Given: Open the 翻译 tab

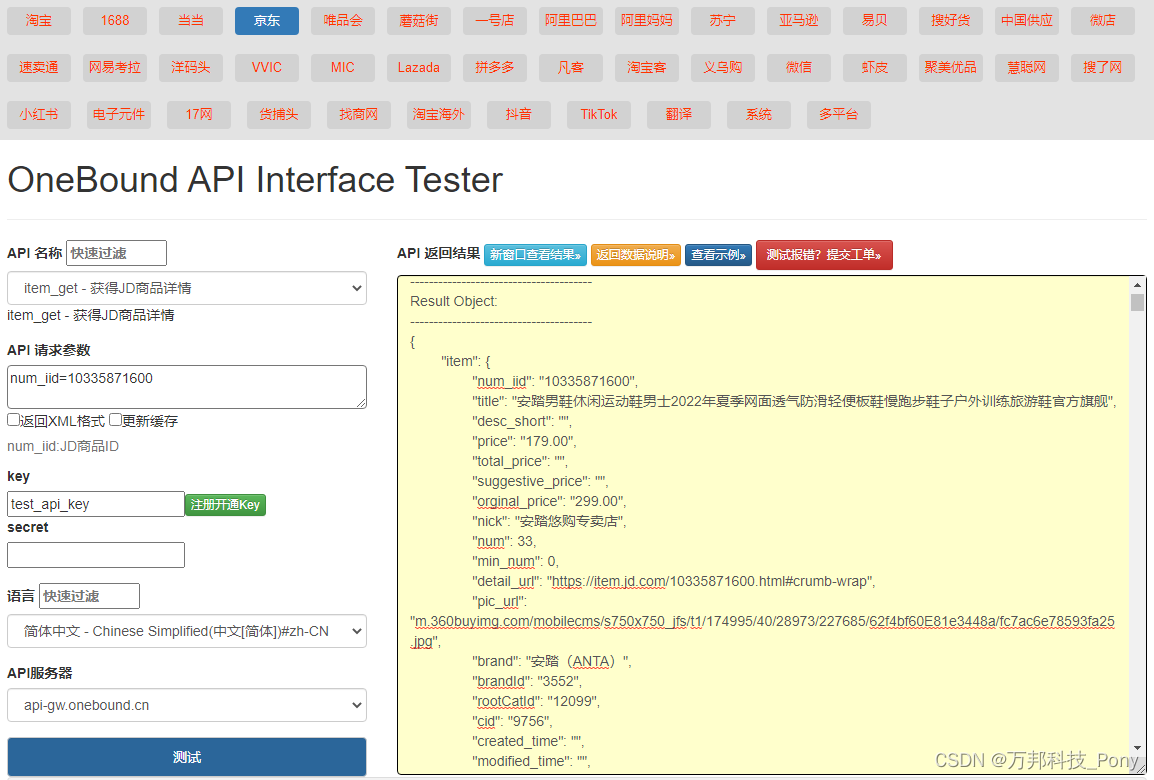Looking at the screenshot, I should click(679, 115).
